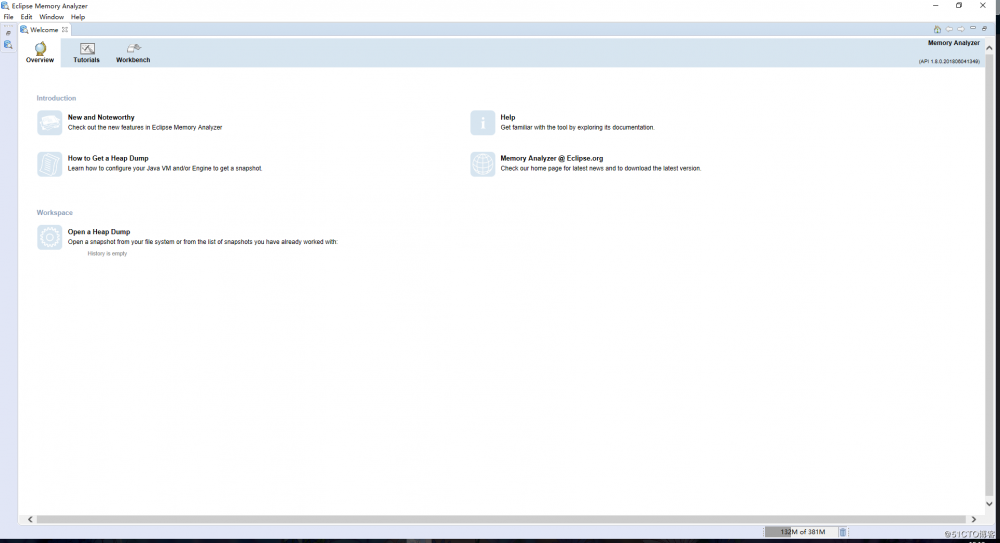Click 'Learn how to configure your Java VM' text
1000x543 pixels.
[x=165, y=168]
